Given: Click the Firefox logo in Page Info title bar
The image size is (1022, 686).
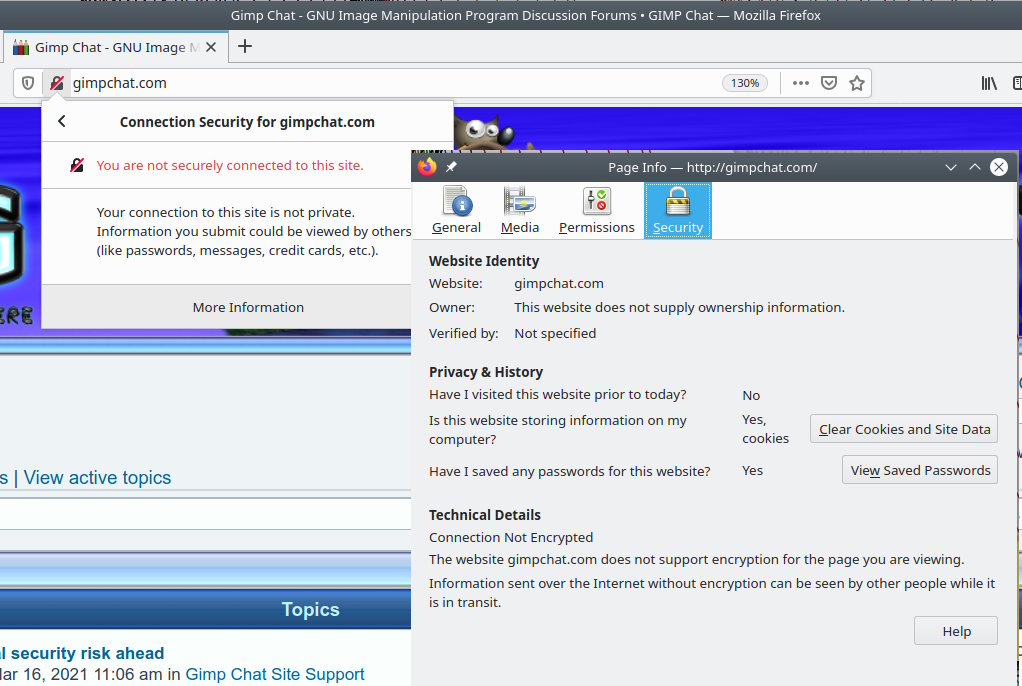Looking at the screenshot, I should 427,167.
